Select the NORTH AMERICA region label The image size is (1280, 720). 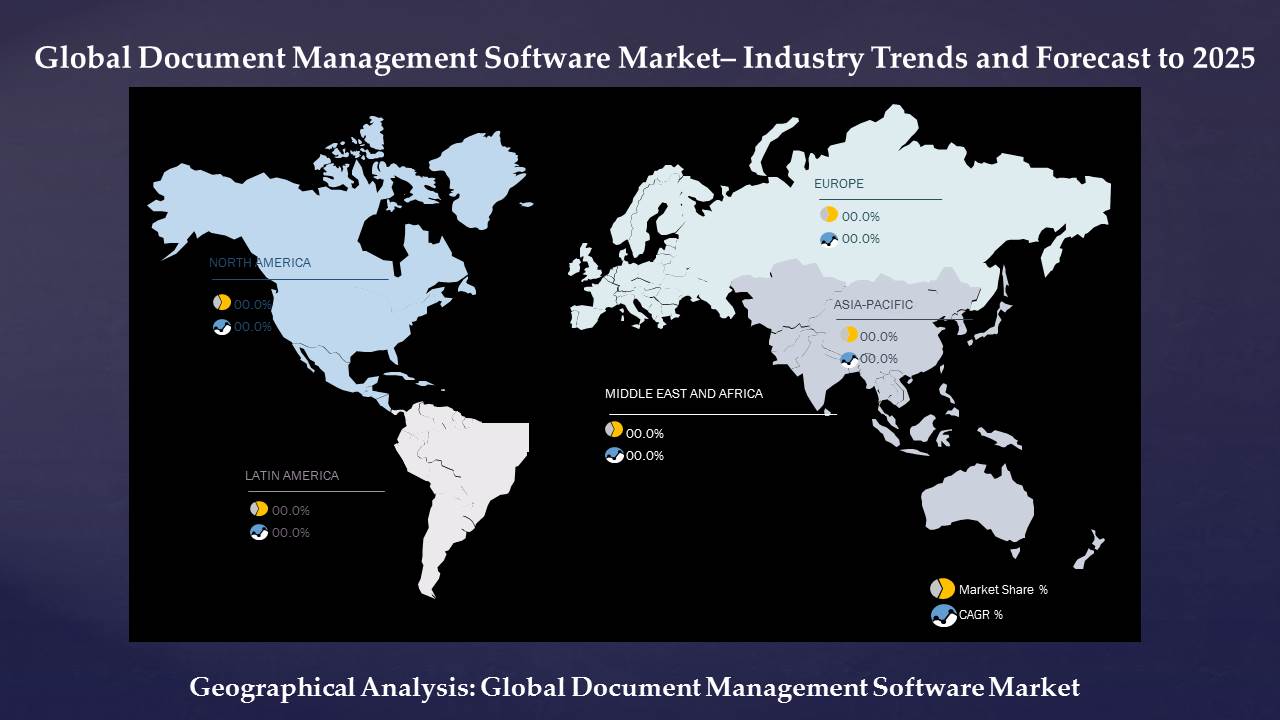260,263
